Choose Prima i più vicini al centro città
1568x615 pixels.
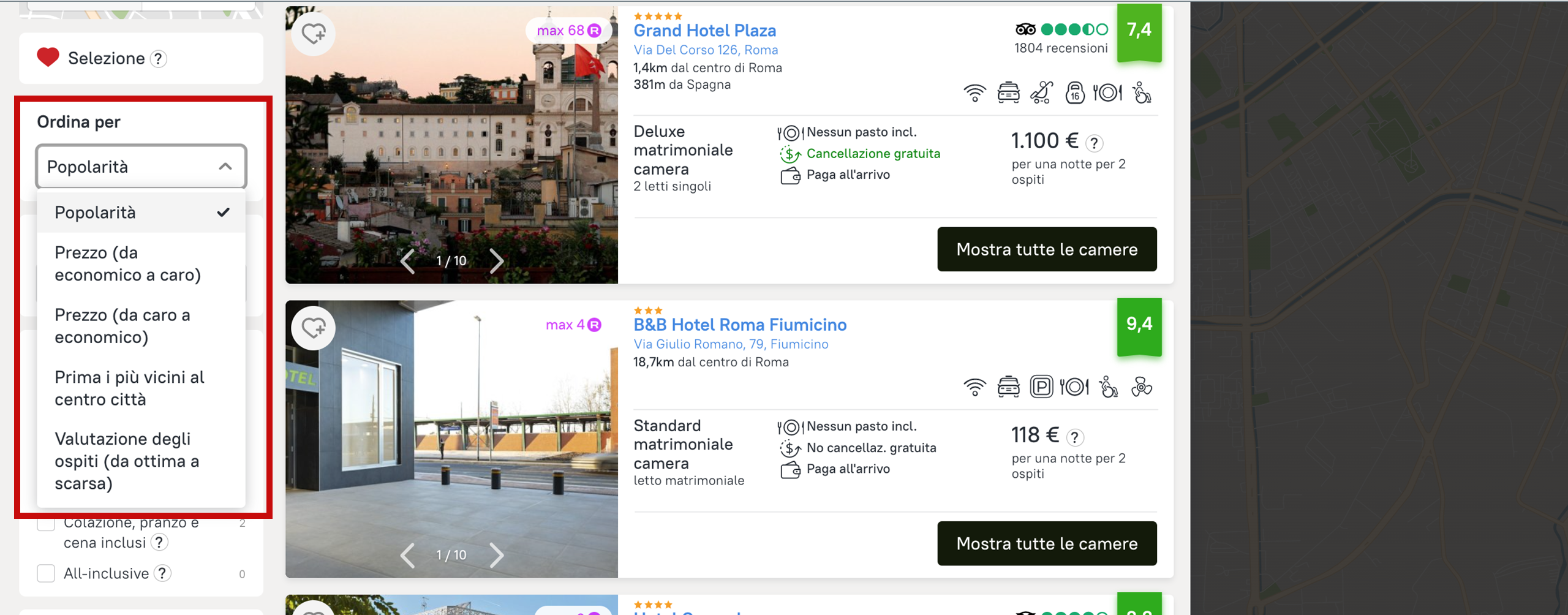(129, 388)
